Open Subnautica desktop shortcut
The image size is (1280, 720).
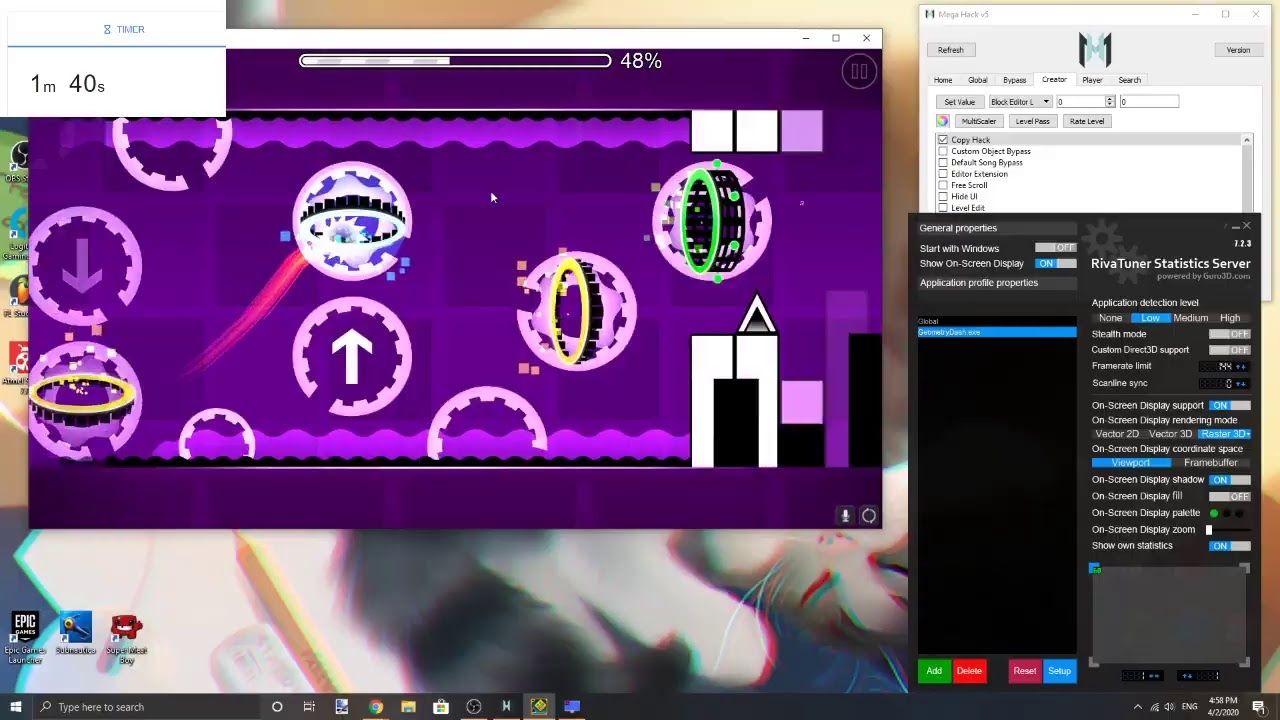(x=75, y=635)
